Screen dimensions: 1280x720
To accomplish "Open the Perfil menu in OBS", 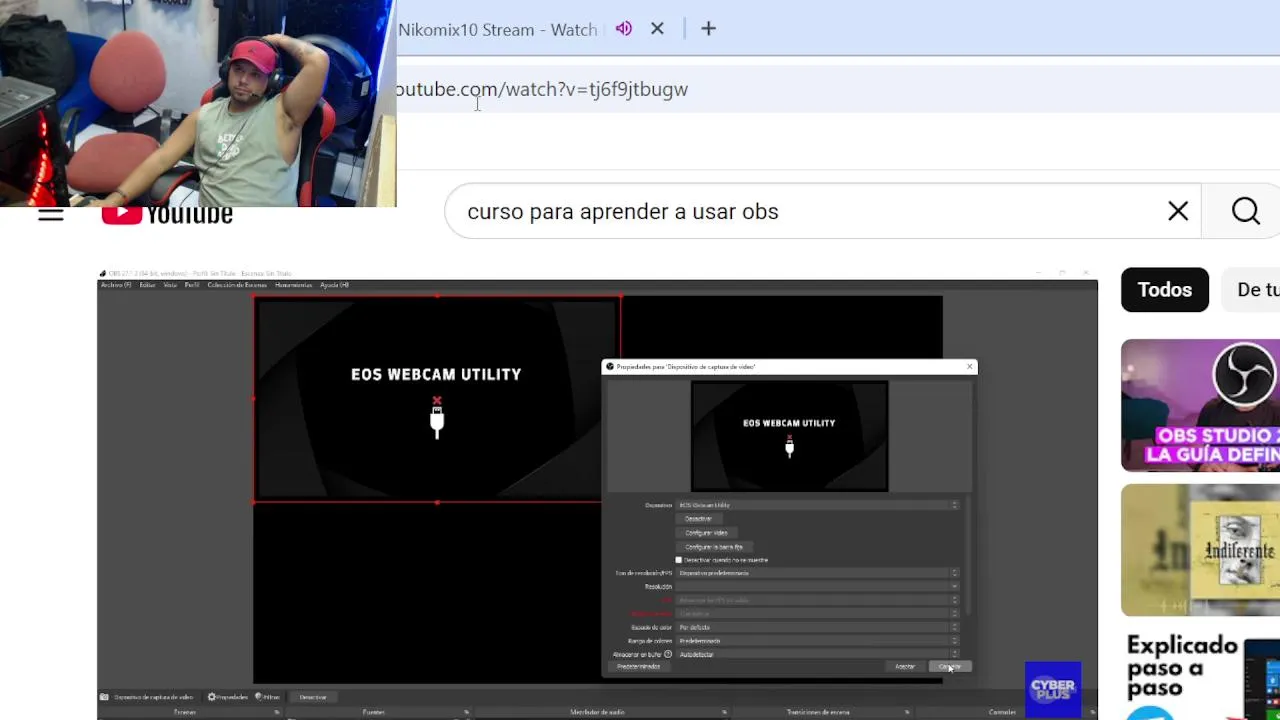I will (x=192, y=285).
